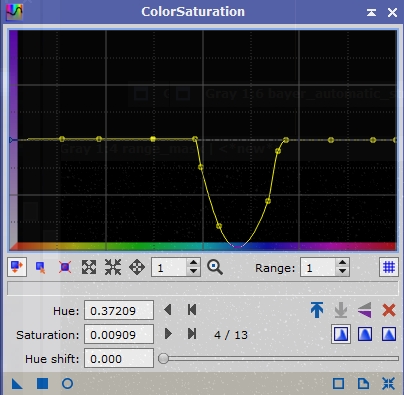The image size is (404, 395).
Task: Select the edit point mode icon
Action: (x=17, y=267)
